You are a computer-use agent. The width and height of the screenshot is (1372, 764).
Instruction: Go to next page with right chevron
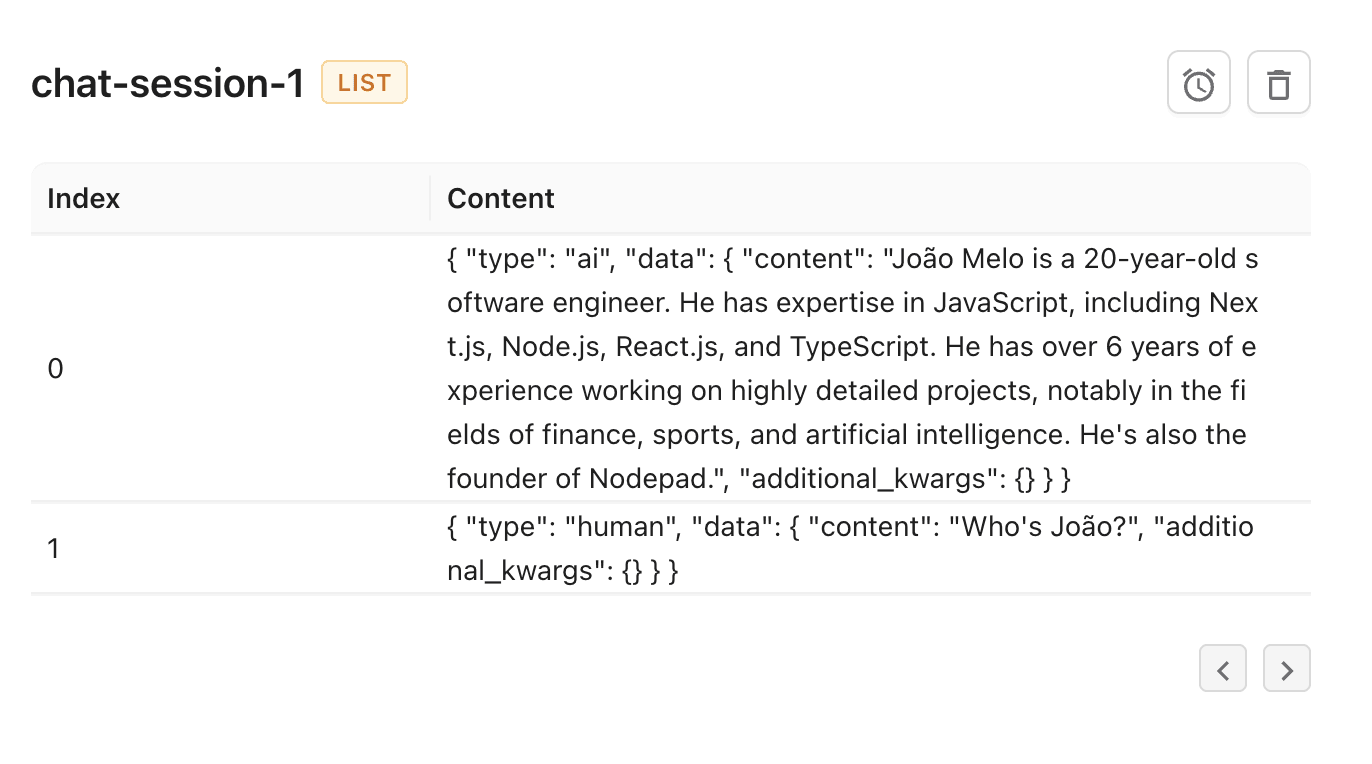(1286, 668)
